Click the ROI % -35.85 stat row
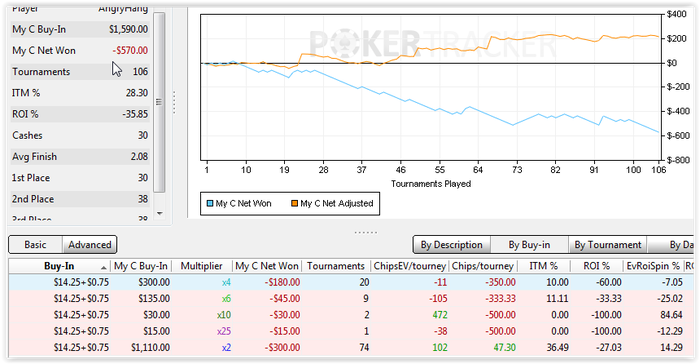700x364 pixels. (80, 114)
